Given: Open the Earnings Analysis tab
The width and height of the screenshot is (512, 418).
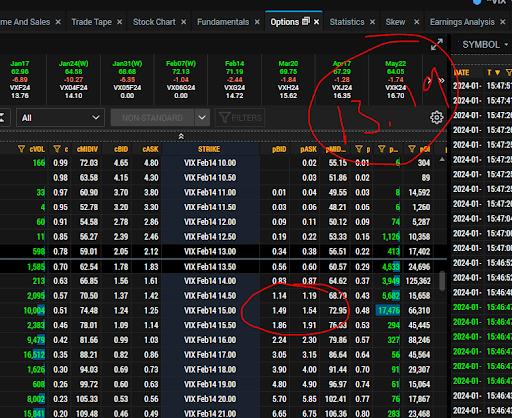Looking at the screenshot, I should coord(462,22).
